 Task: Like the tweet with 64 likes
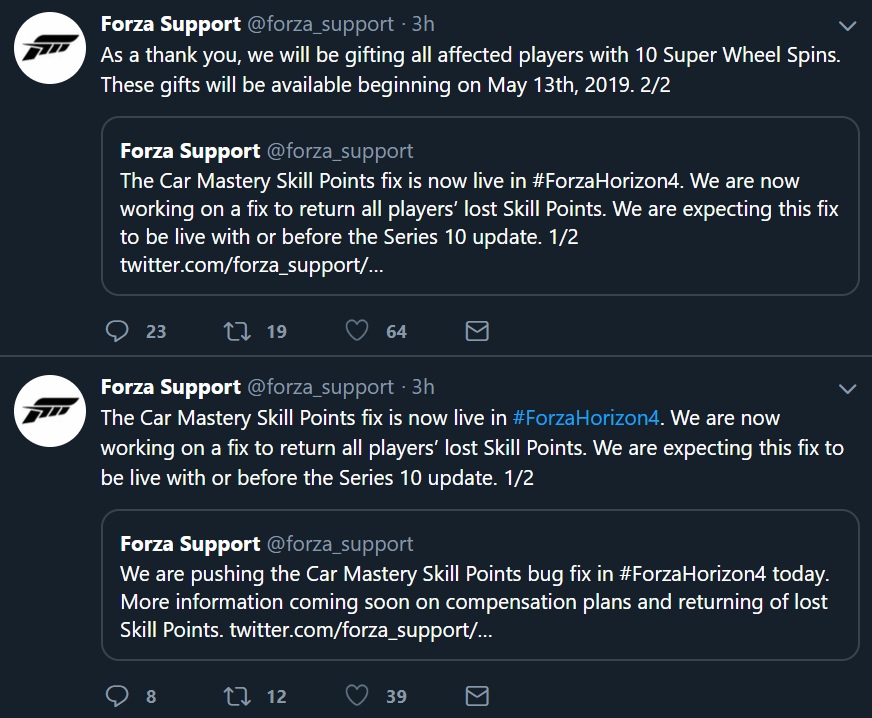pyautogui.click(x=357, y=331)
